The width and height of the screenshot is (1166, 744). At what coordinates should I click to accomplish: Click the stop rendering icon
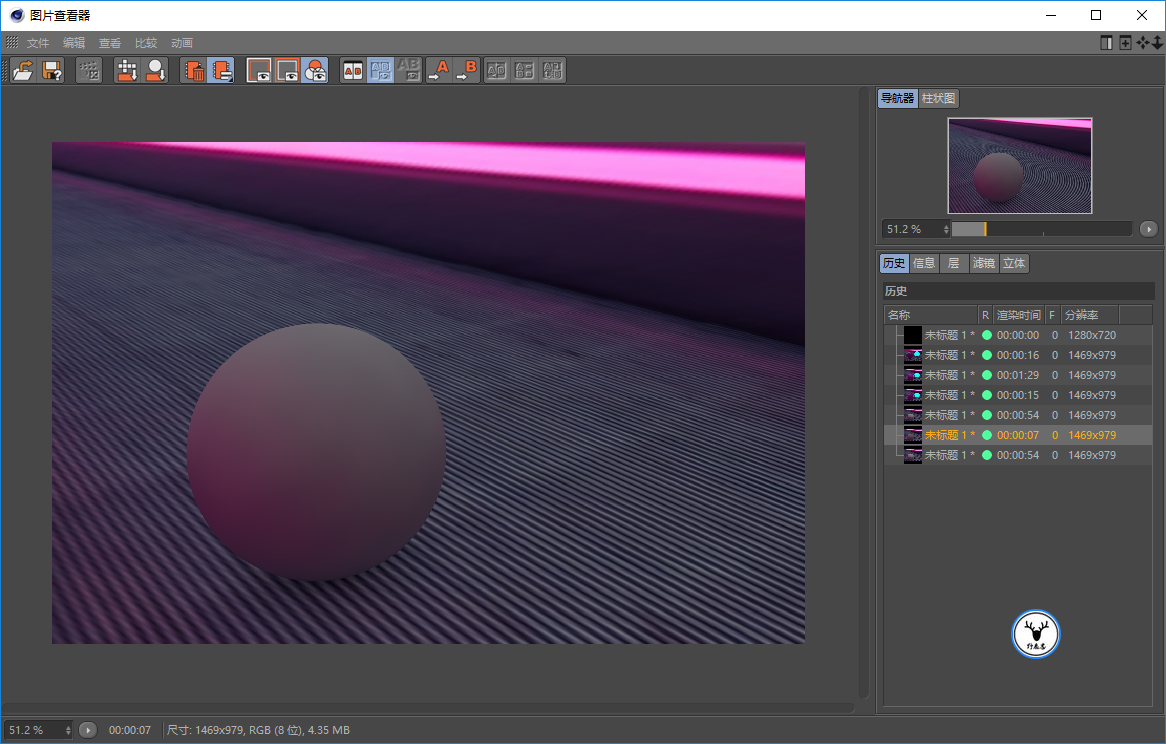pos(89,70)
